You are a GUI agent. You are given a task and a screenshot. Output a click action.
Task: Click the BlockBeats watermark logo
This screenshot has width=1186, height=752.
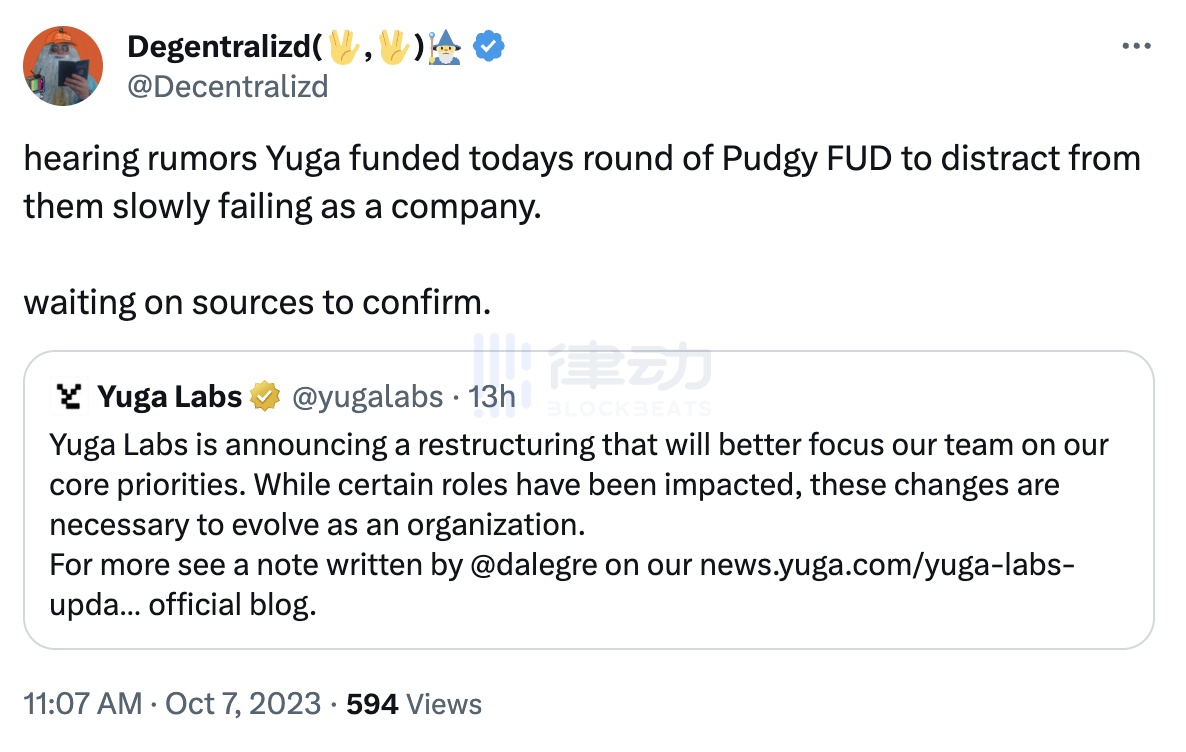point(592,377)
